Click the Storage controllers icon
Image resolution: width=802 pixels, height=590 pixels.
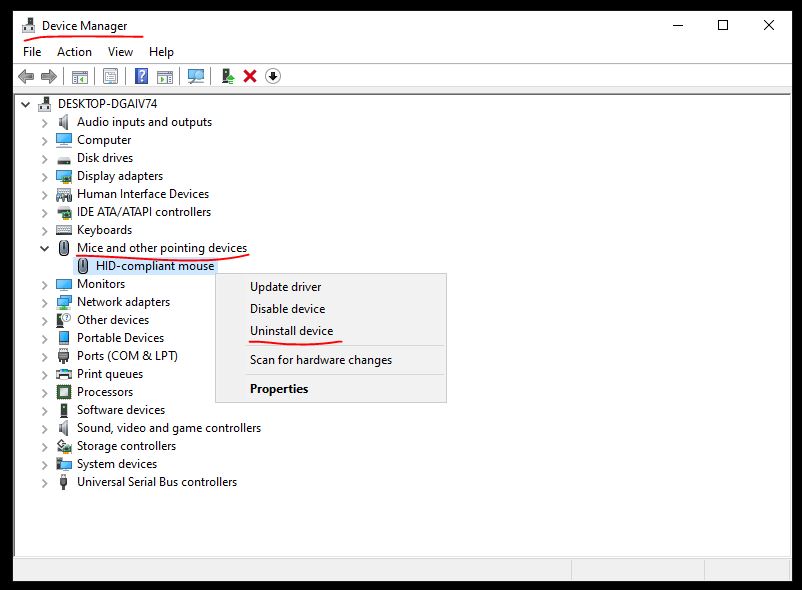(x=64, y=446)
